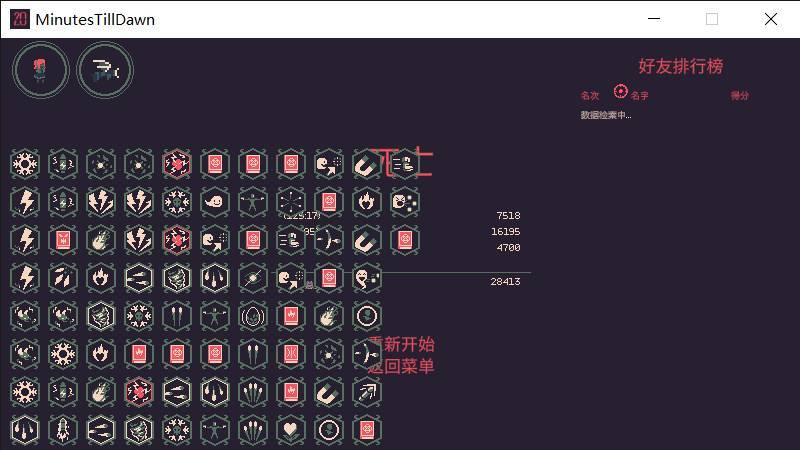Select the heart-adjacent circled skull in bottom row
The image size is (800, 450).
point(329,430)
